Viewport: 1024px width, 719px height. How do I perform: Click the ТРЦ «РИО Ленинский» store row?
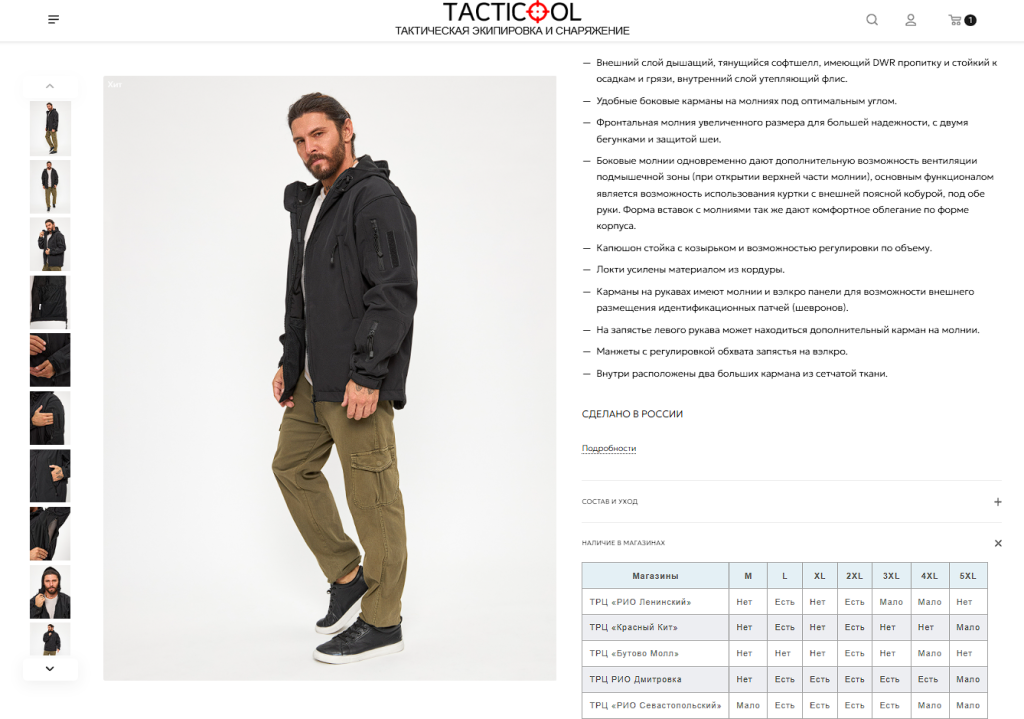784,601
